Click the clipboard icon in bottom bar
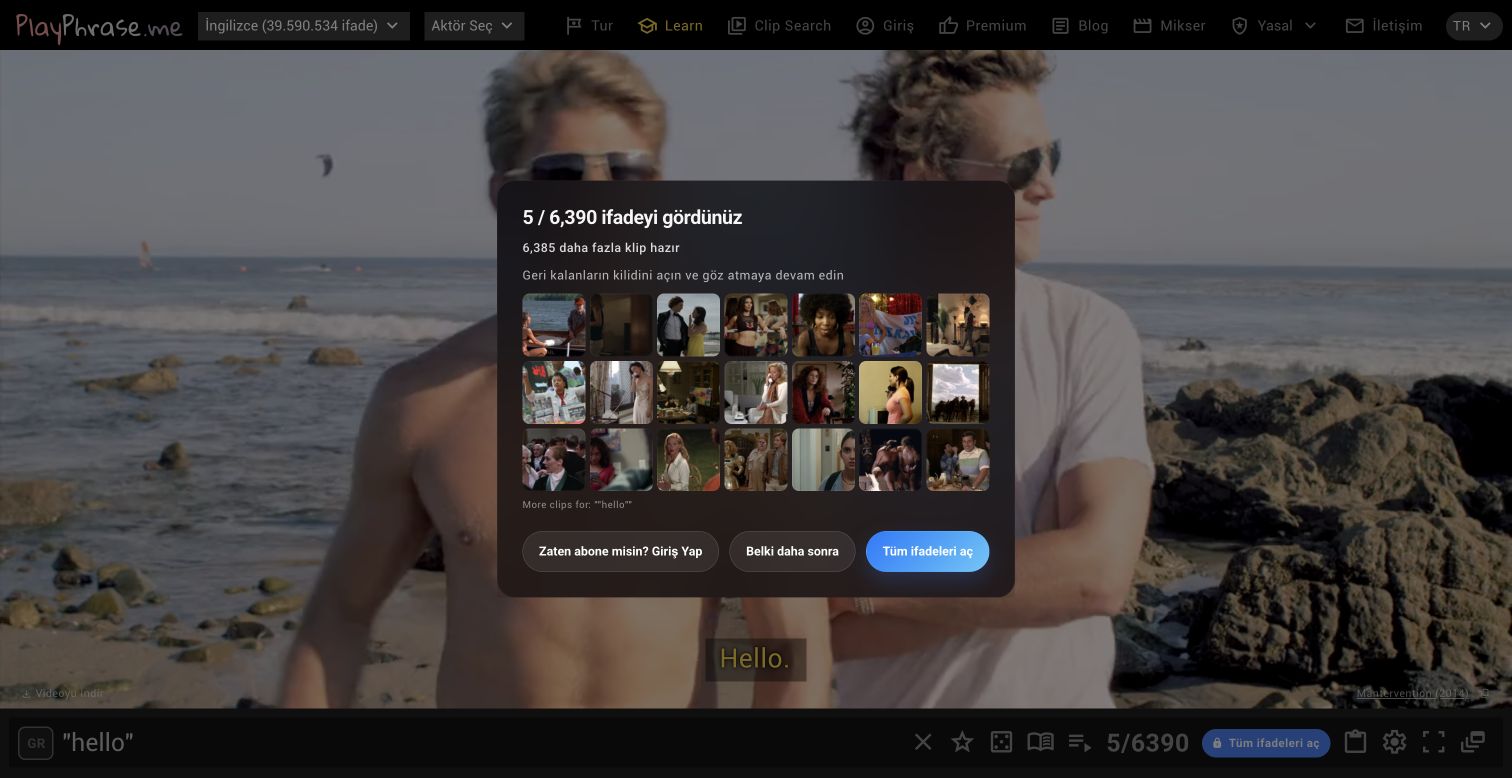 [1355, 742]
